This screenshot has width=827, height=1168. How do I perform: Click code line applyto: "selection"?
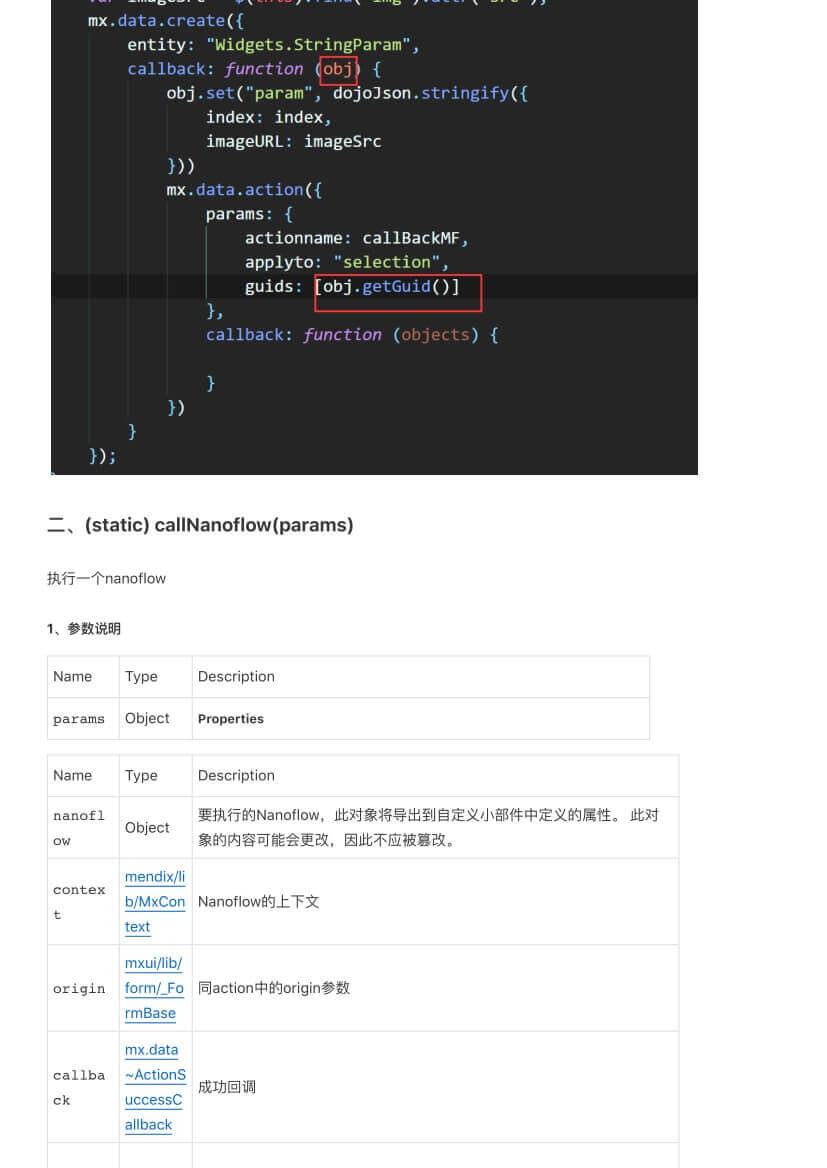click(x=346, y=262)
